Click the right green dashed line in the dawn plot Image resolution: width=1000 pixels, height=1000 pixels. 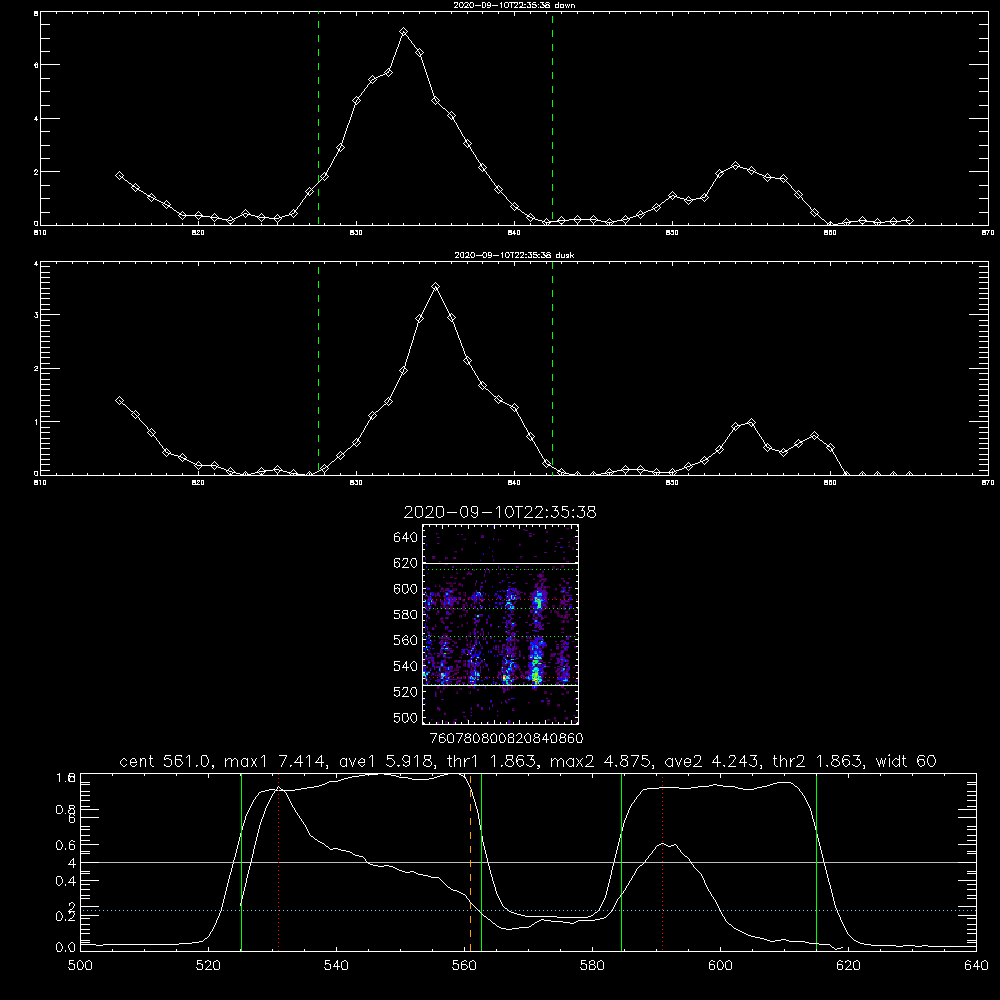pyautogui.click(x=552, y=119)
